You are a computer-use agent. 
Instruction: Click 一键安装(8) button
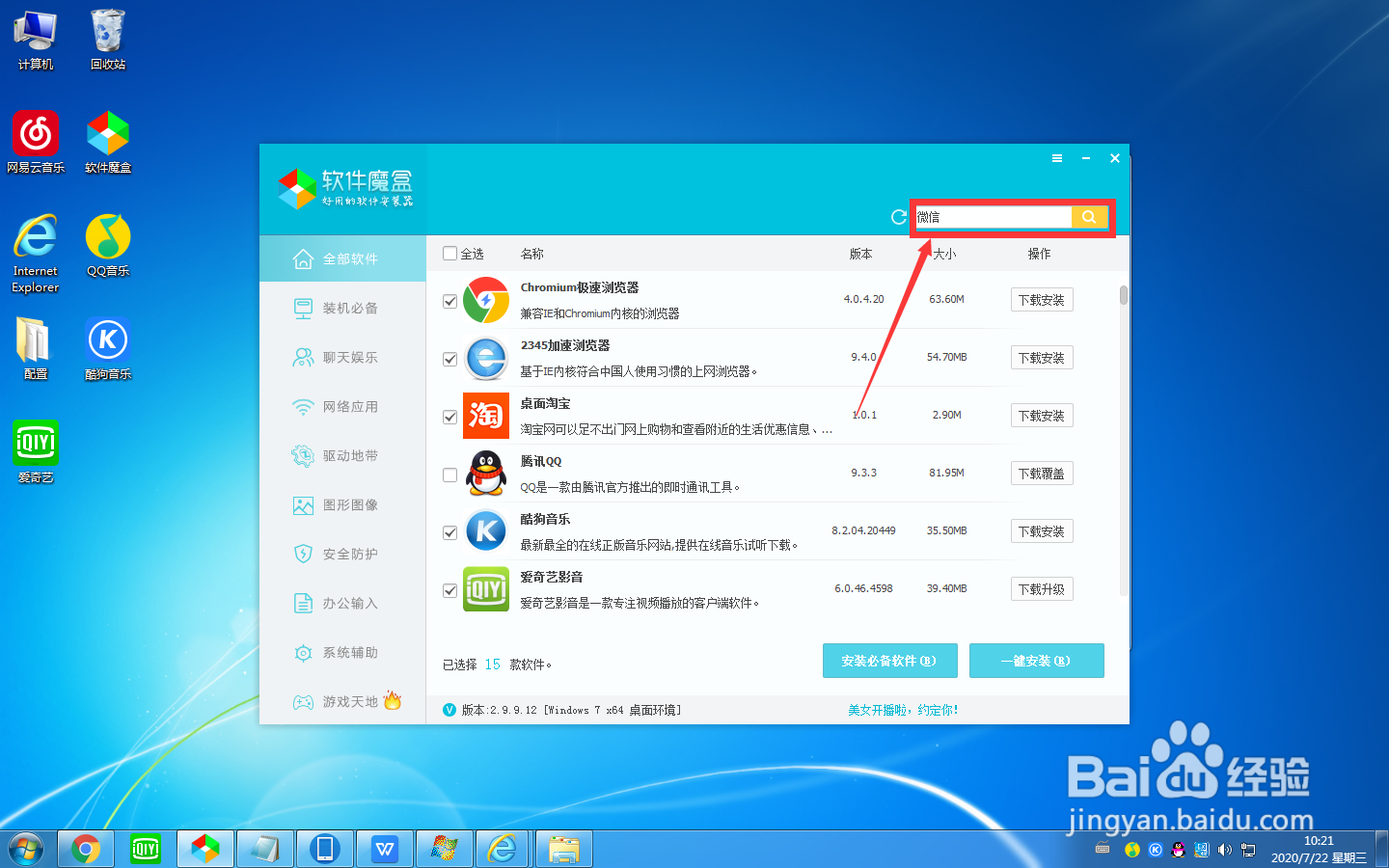1037,661
